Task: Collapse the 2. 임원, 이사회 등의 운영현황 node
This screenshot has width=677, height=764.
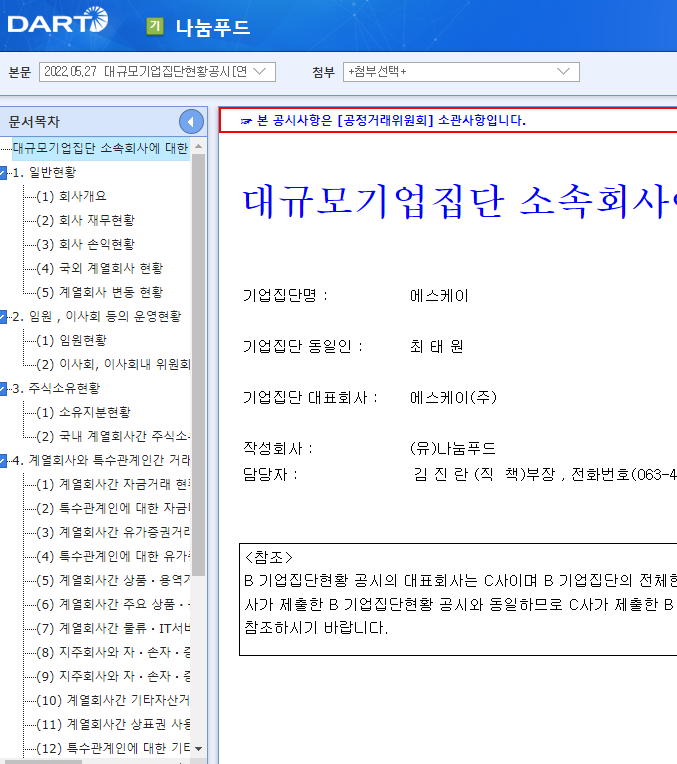Action: (3, 317)
